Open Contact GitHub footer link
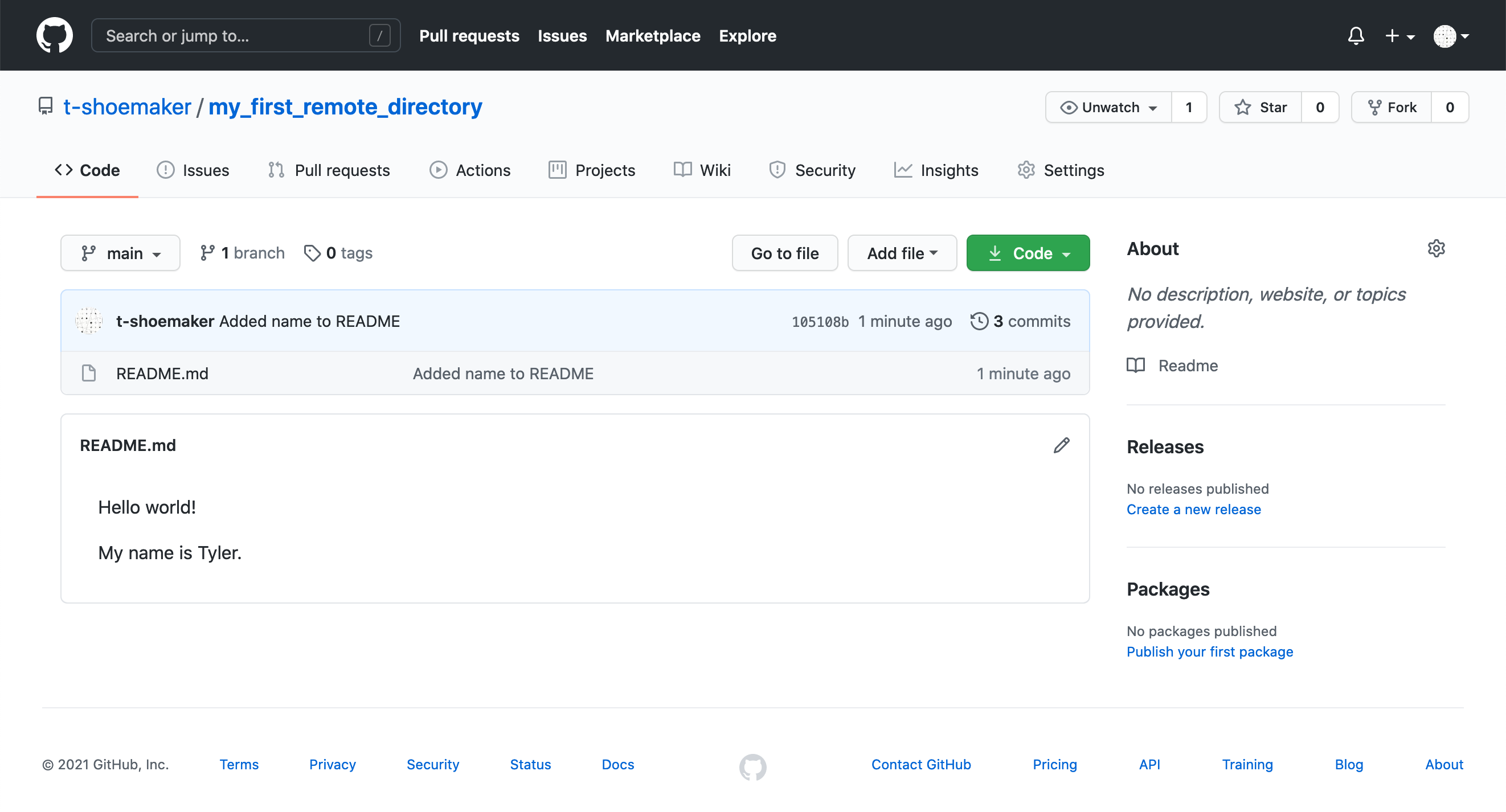 tap(921, 764)
